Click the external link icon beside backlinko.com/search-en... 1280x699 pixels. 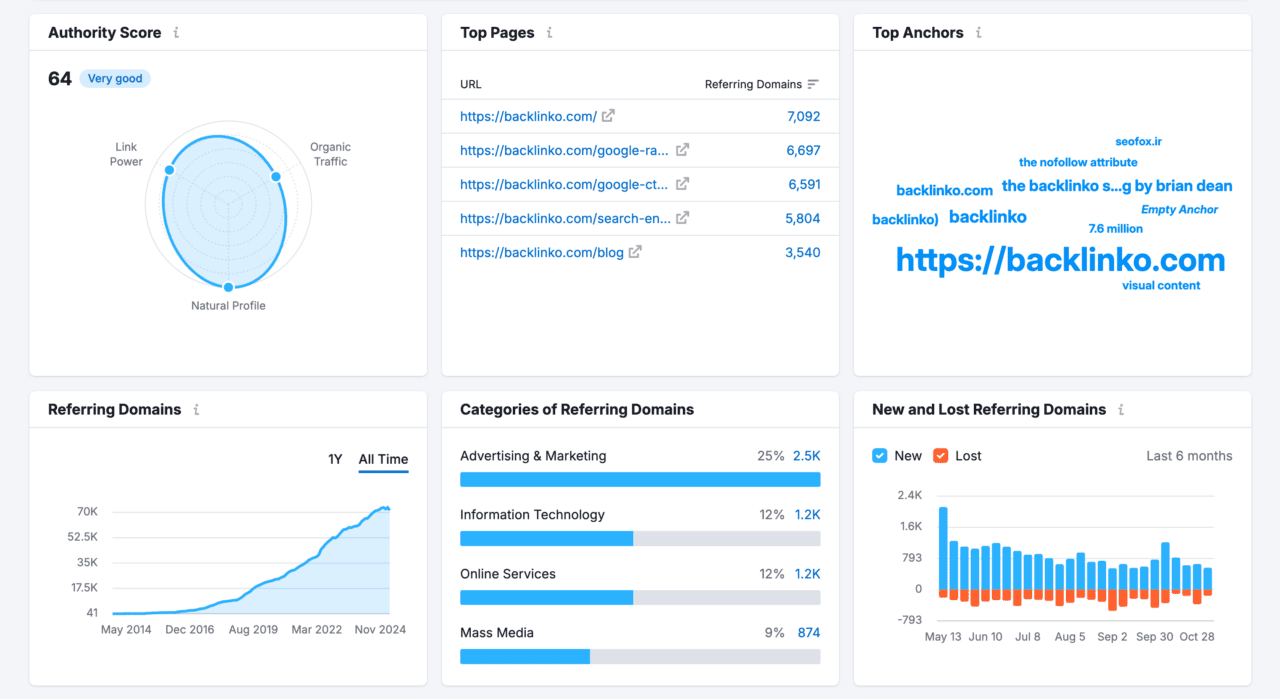coord(681,218)
